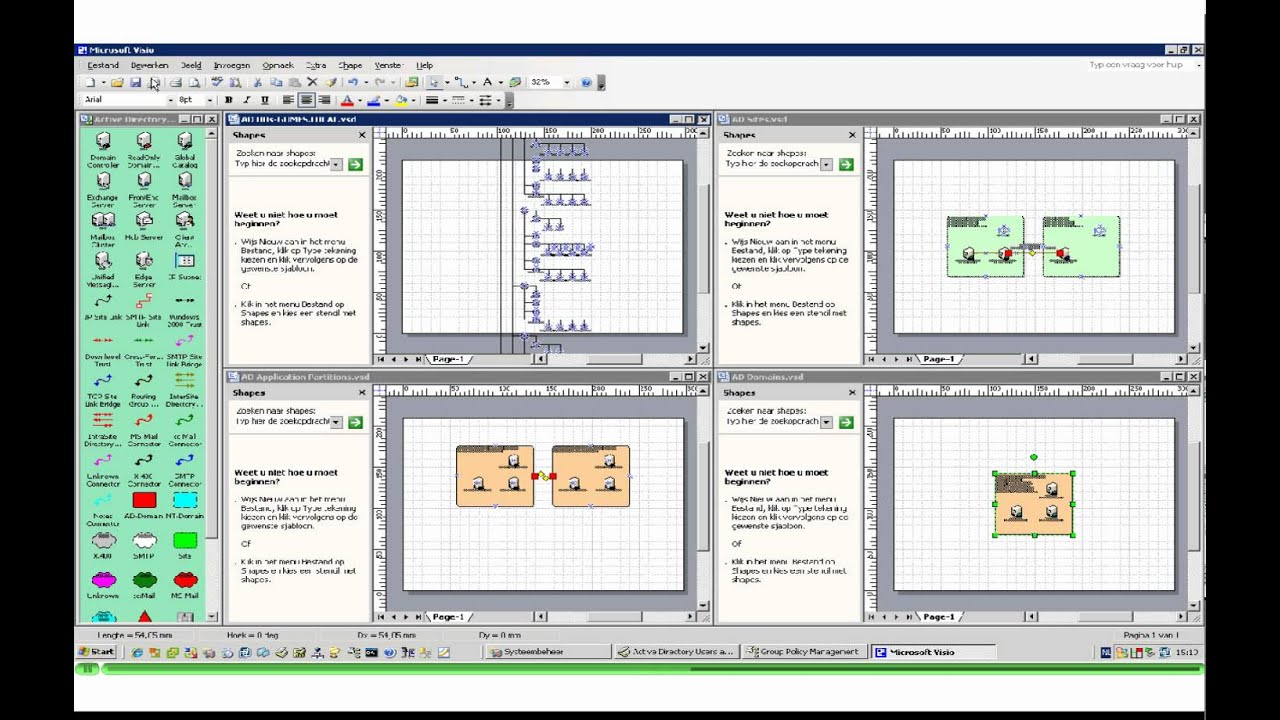Click the Help question mark icon

pos(586,82)
